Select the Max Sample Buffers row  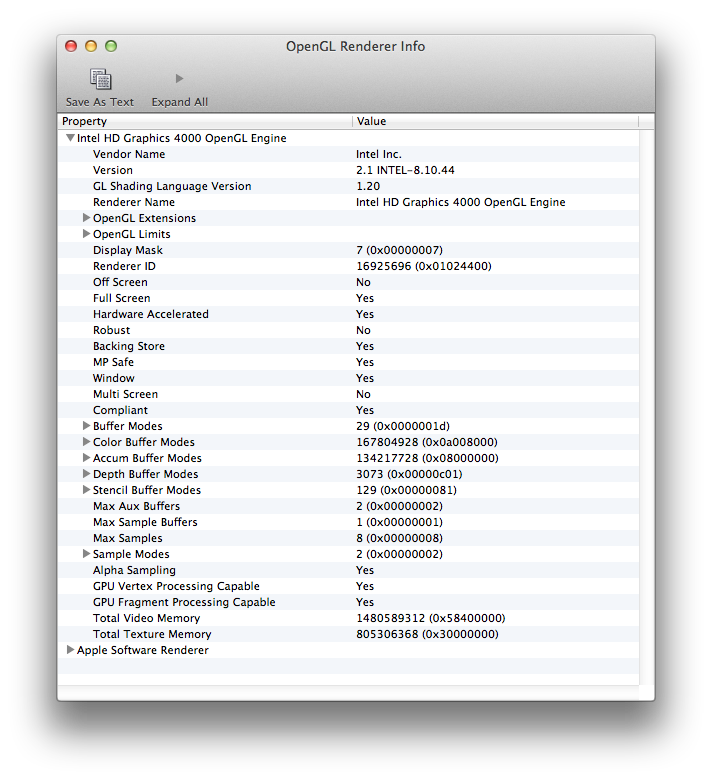coord(348,522)
